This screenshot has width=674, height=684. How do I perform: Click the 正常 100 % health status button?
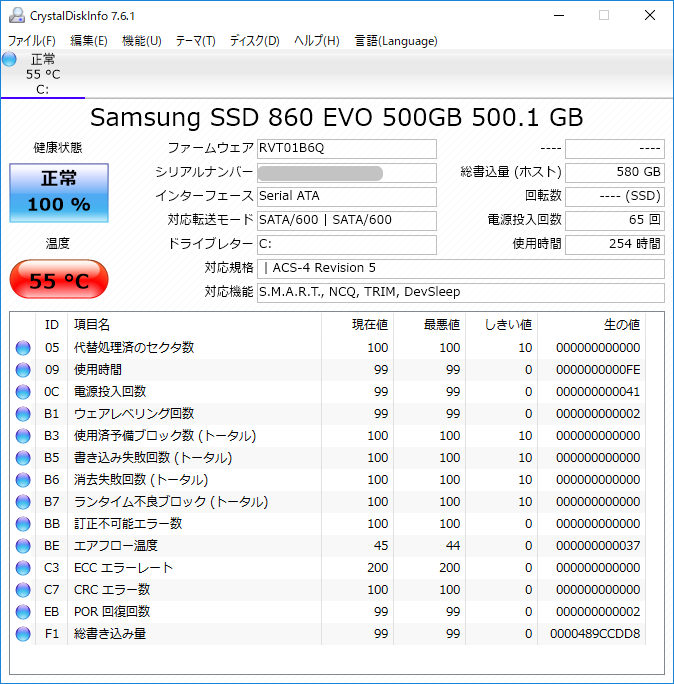coord(59,193)
